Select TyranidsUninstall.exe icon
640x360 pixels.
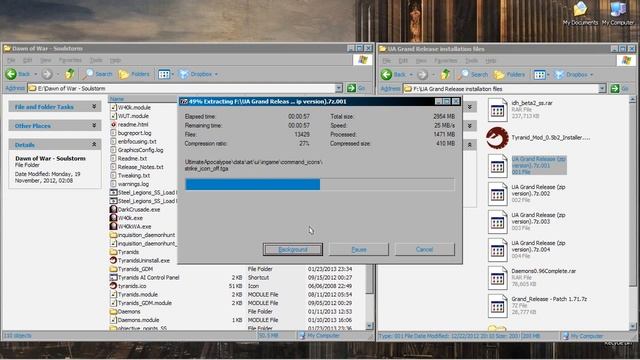pyautogui.click(x=113, y=260)
